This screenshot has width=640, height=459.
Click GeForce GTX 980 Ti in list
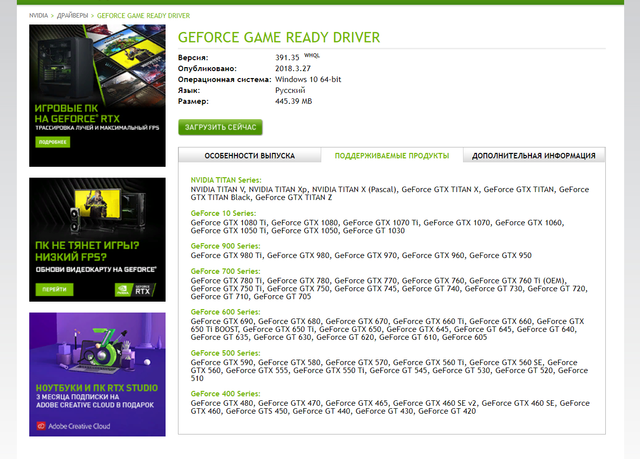[226, 255]
